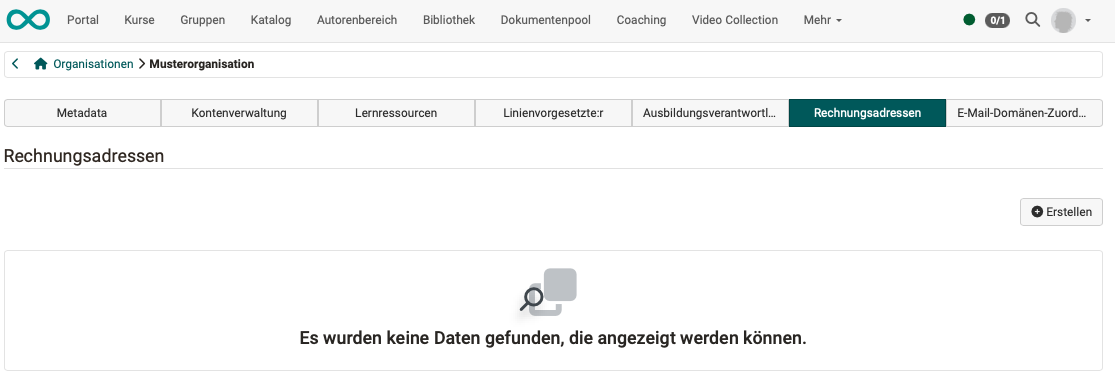Open the Organisationen breadcrumb link

coord(93,64)
